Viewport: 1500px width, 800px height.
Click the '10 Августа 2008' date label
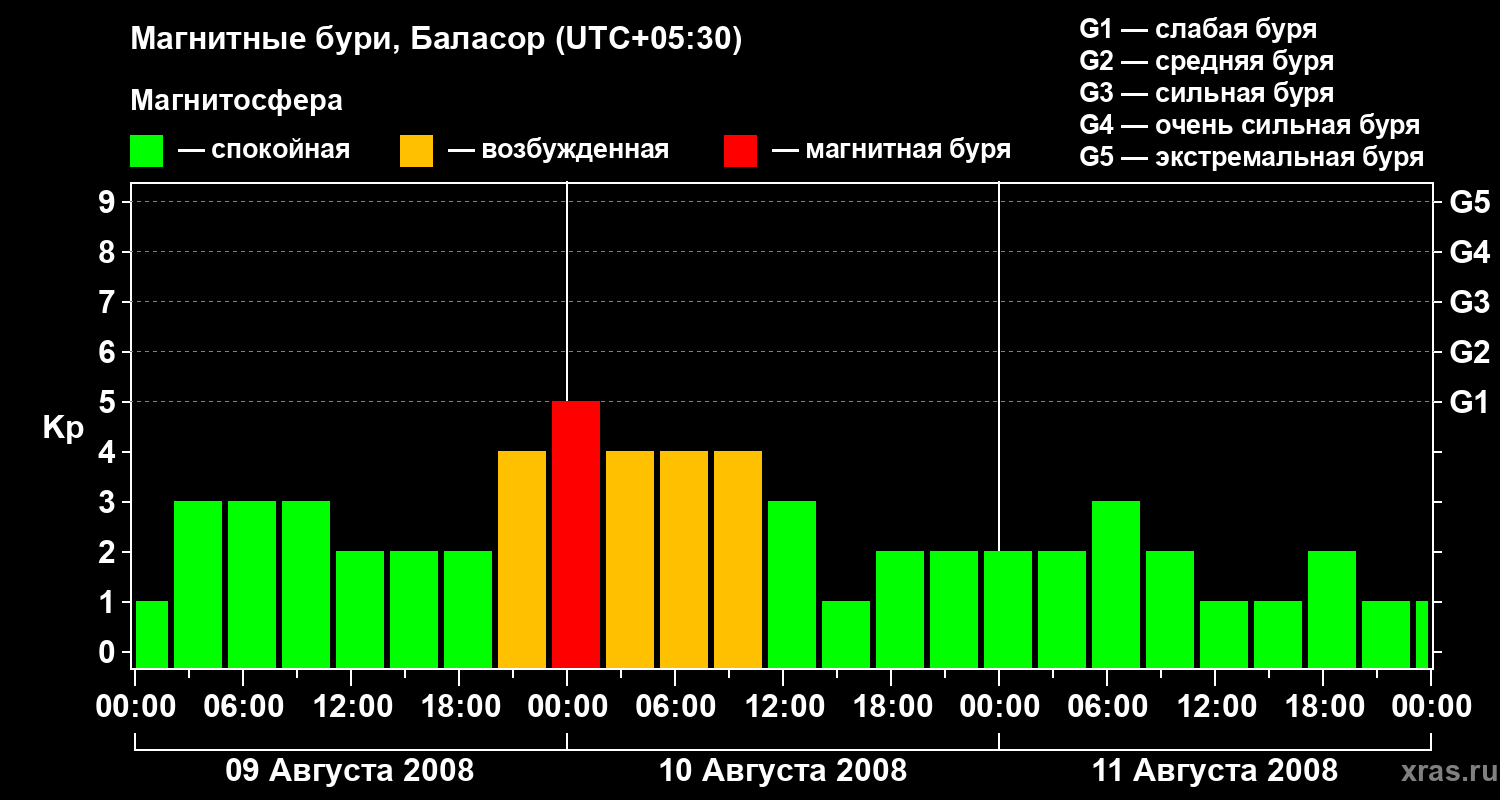tap(783, 771)
